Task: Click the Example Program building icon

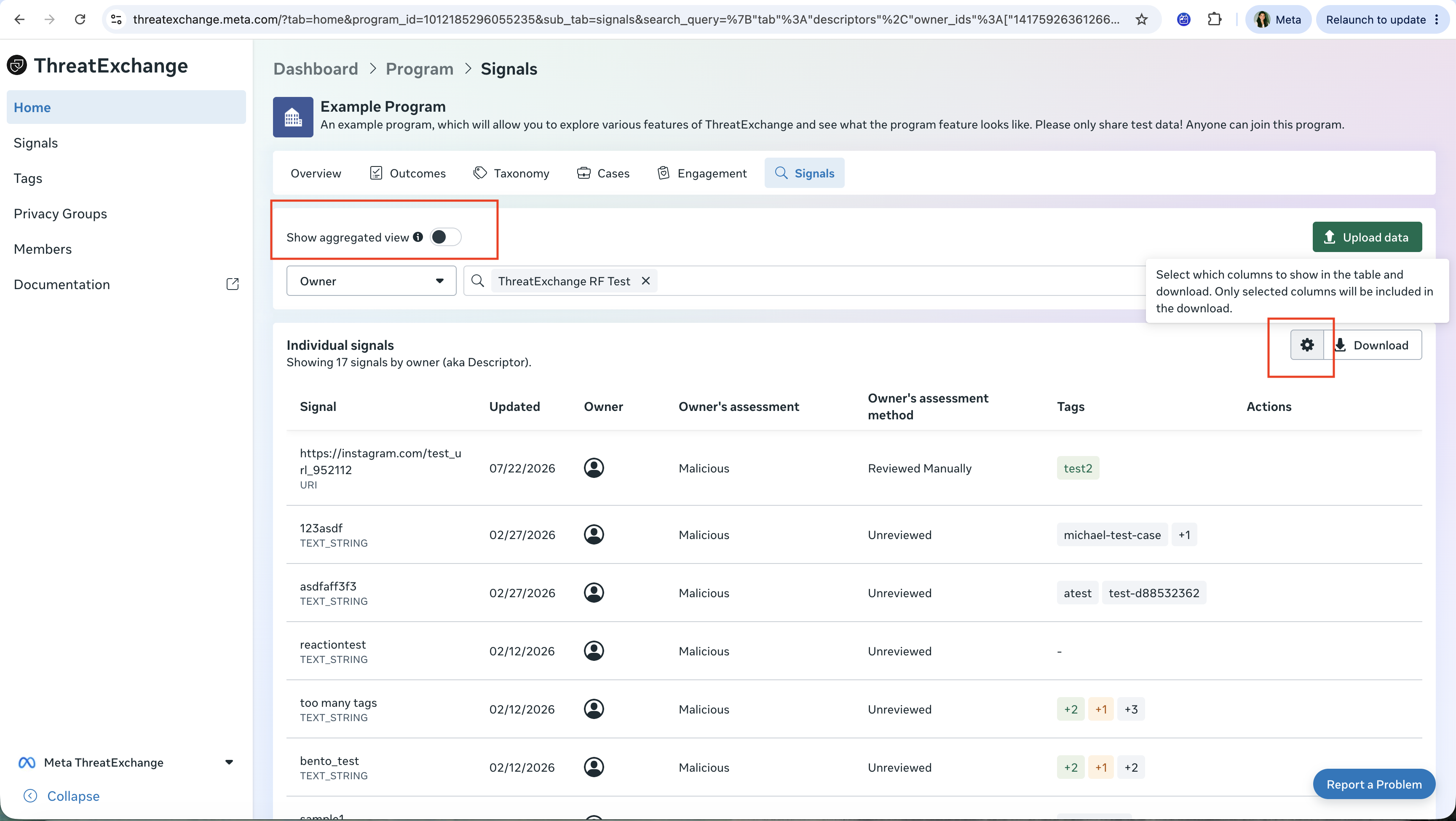Action: pos(293,117)
